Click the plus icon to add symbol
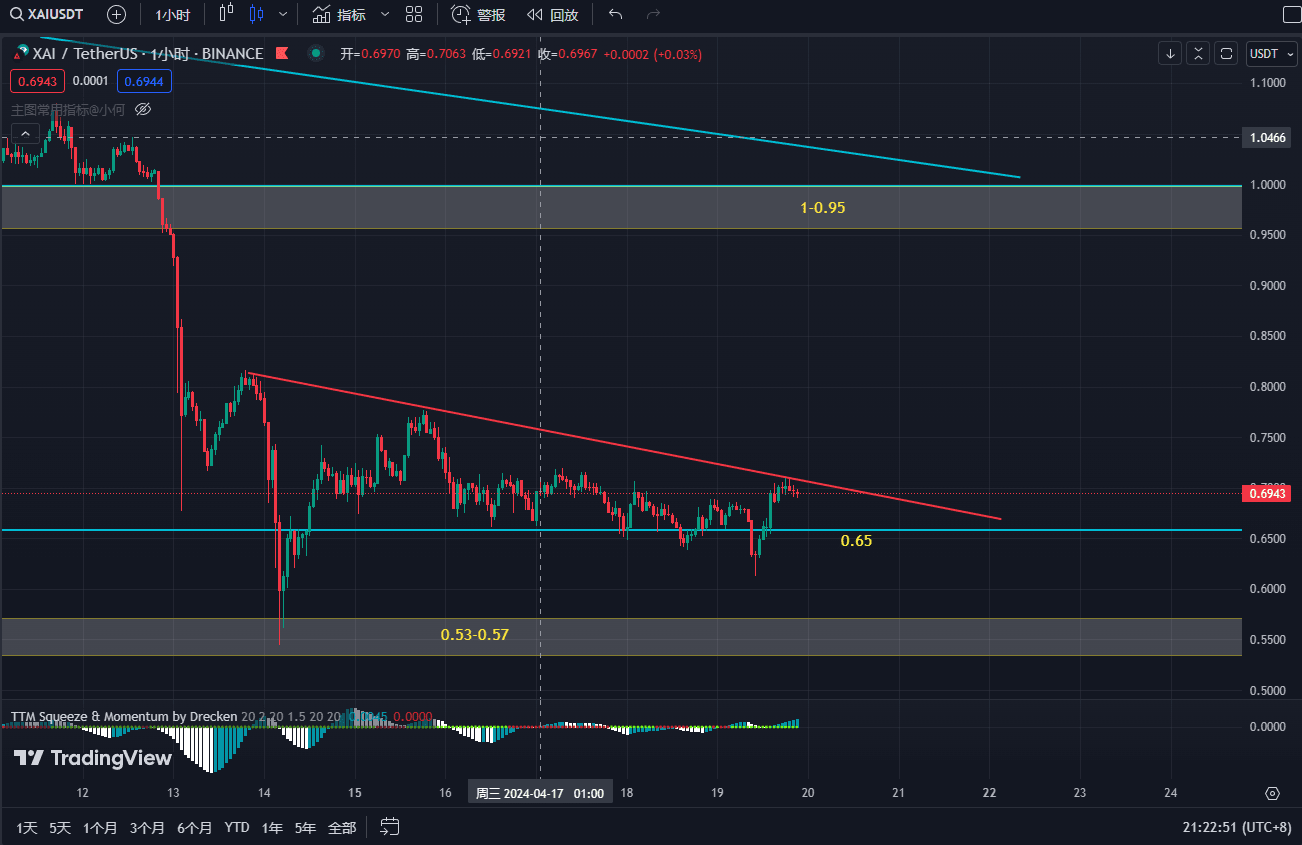Screen dimensions: 1302x845 click(x=116, y=14)
